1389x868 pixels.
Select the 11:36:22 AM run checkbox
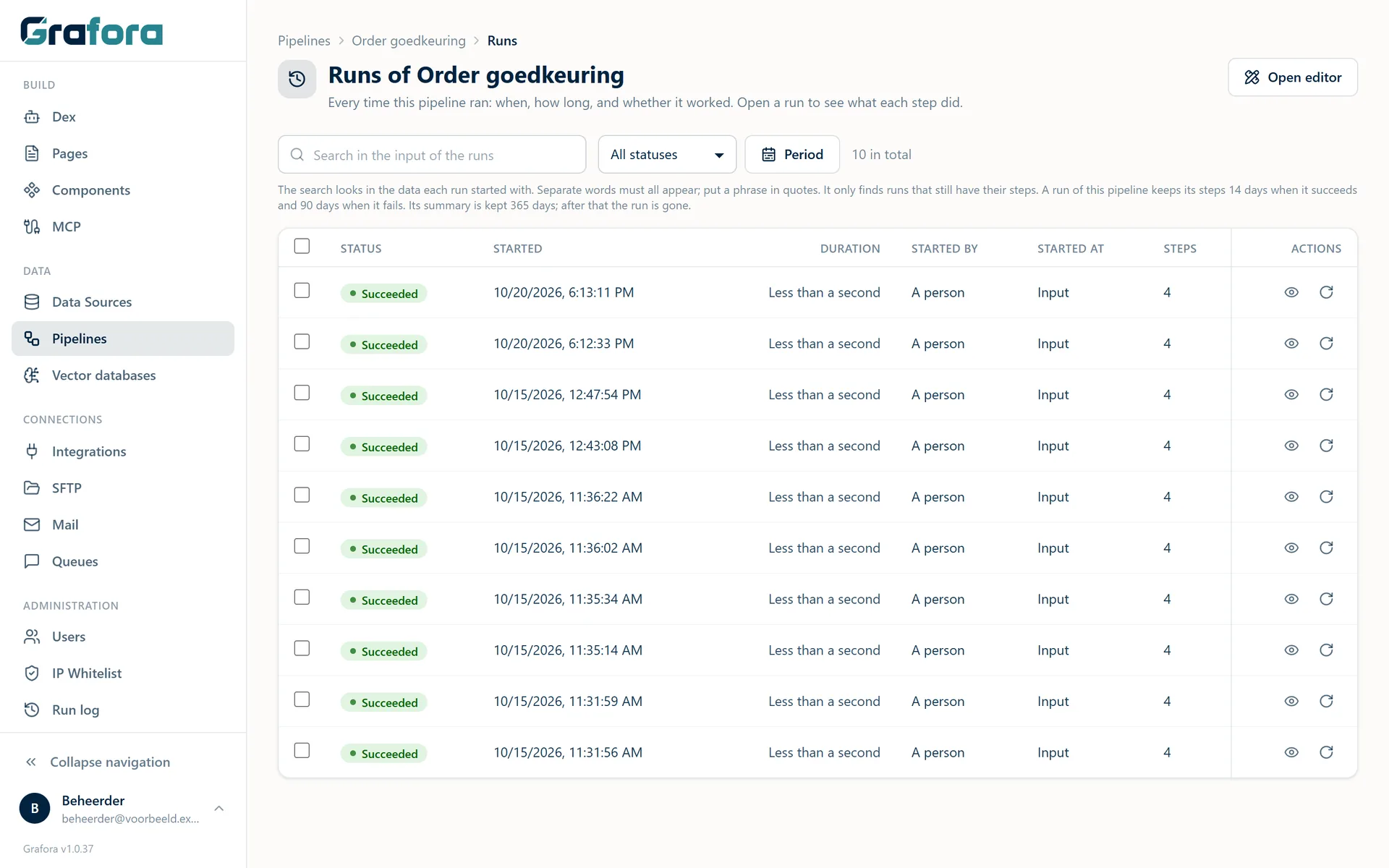pyautogui.click(x=302, y=495)
